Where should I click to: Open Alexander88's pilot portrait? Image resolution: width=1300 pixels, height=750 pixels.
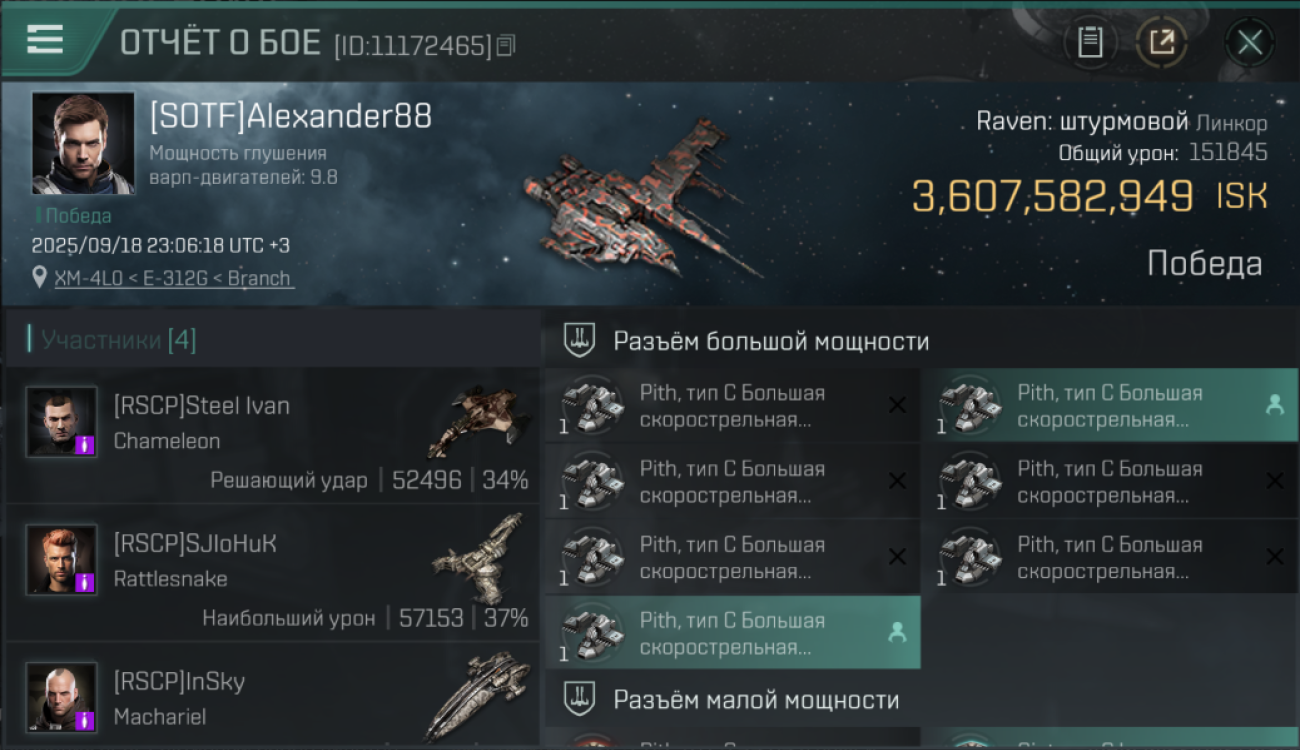tap(83, 143)
